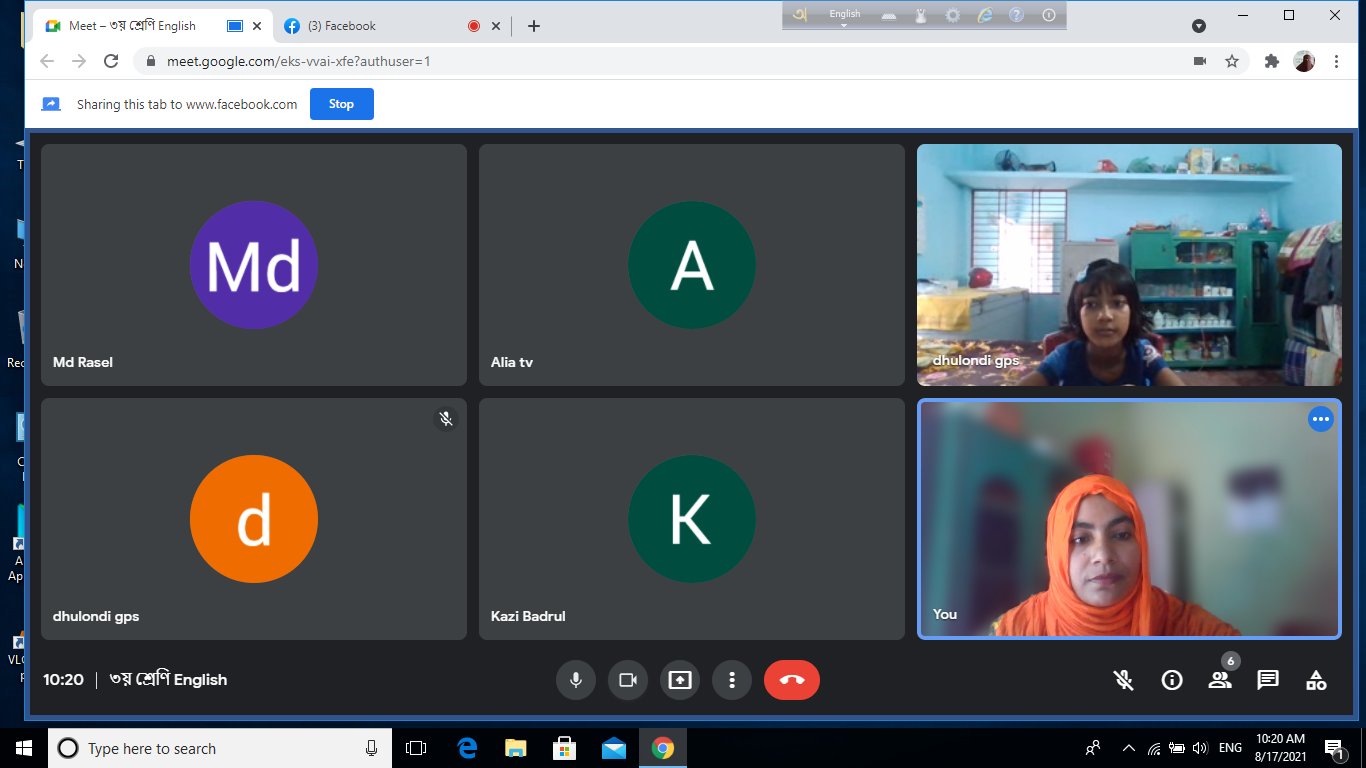Open the Activities panel
1366x768 pixels.
(1316, 680)
